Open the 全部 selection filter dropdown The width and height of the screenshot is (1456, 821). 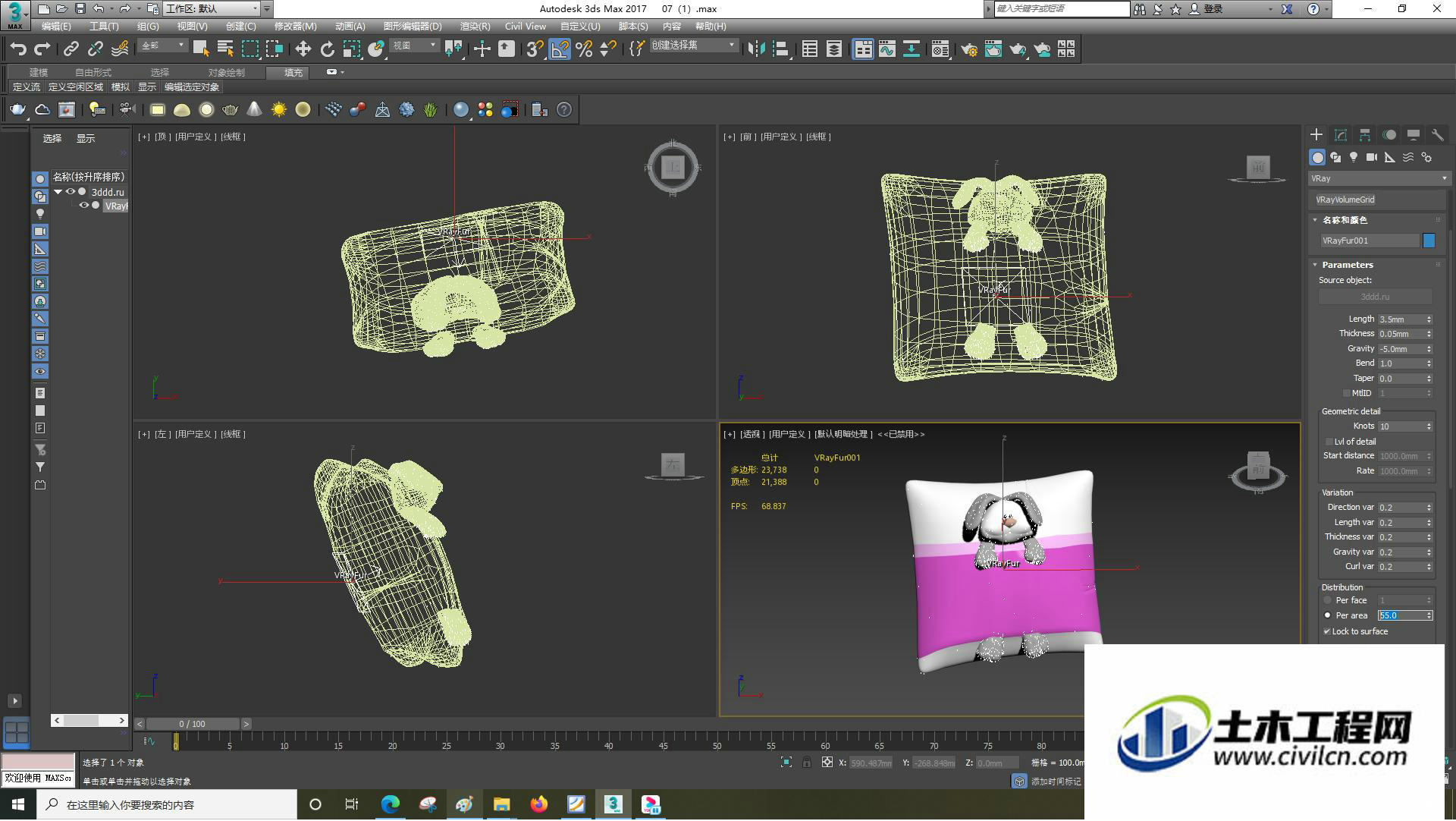pos(162,46)
